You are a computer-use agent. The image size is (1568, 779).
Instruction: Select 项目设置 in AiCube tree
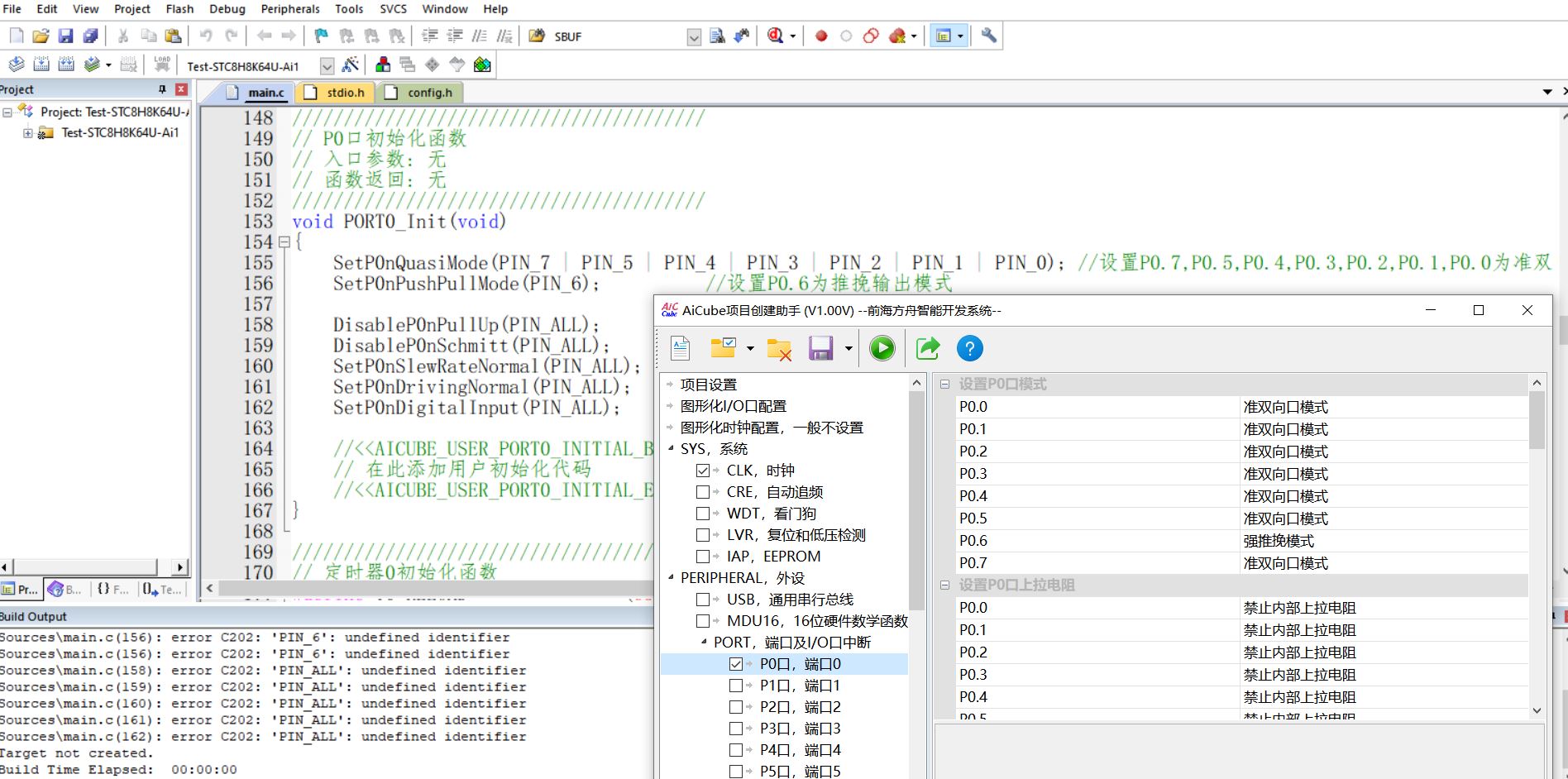click(708, 385)
